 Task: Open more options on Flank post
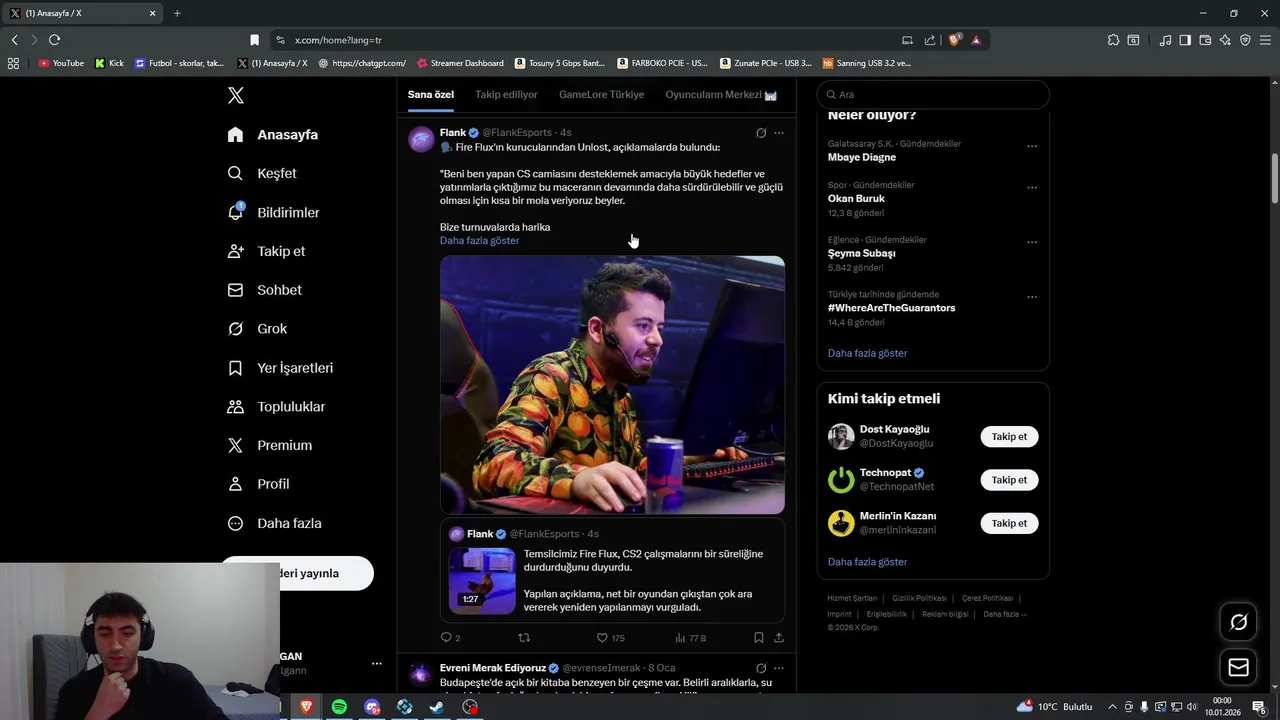(x=779, y=133)
